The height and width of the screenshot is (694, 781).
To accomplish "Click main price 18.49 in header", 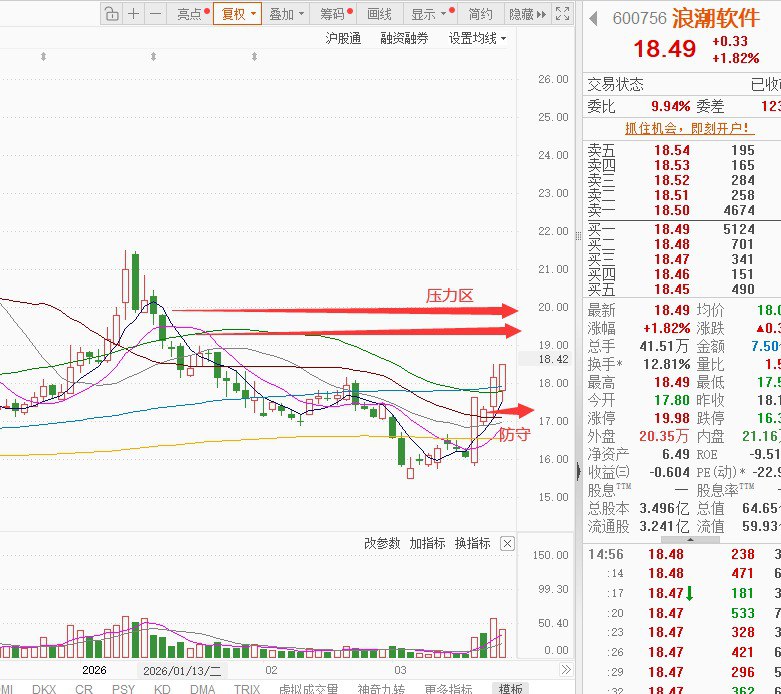I will [664, 49].
